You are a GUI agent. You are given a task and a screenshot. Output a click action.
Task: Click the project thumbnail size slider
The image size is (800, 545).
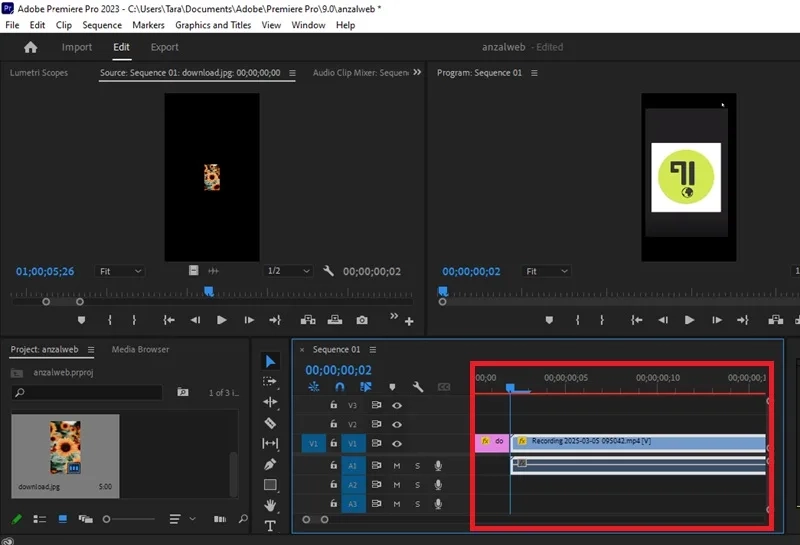(129, 519)
